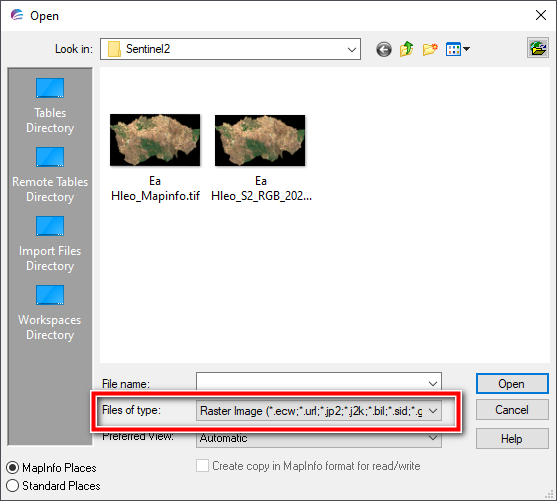
Task: Check Create copy in MapInfo format
Action: point(202,466)
